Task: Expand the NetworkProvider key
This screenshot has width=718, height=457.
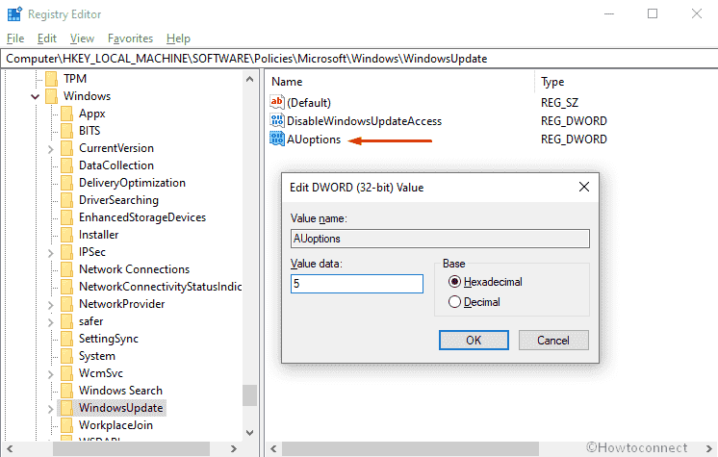Action: click(x=51, y=305)
